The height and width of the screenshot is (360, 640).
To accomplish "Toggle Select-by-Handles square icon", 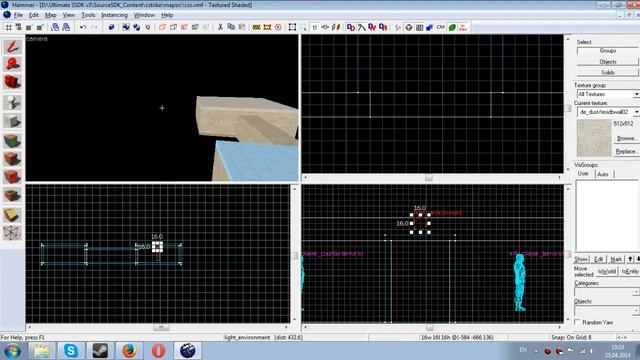I will pyautogui.click(x=292, y=27).
